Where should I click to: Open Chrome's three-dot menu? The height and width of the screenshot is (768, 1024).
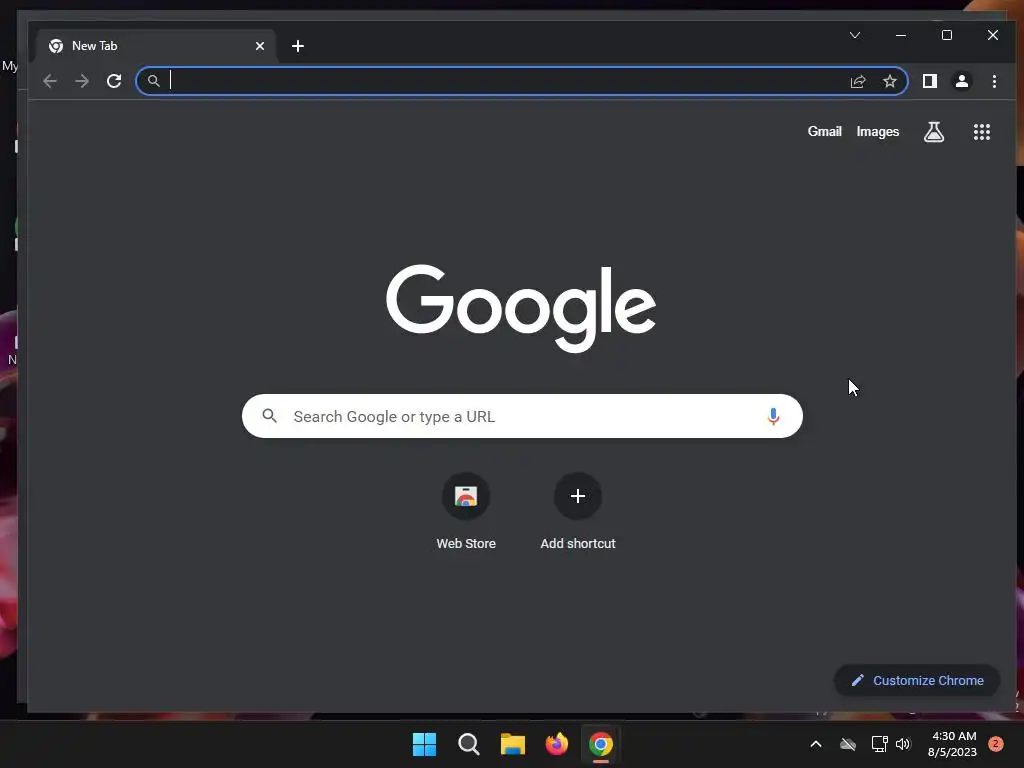pos(994,81)
